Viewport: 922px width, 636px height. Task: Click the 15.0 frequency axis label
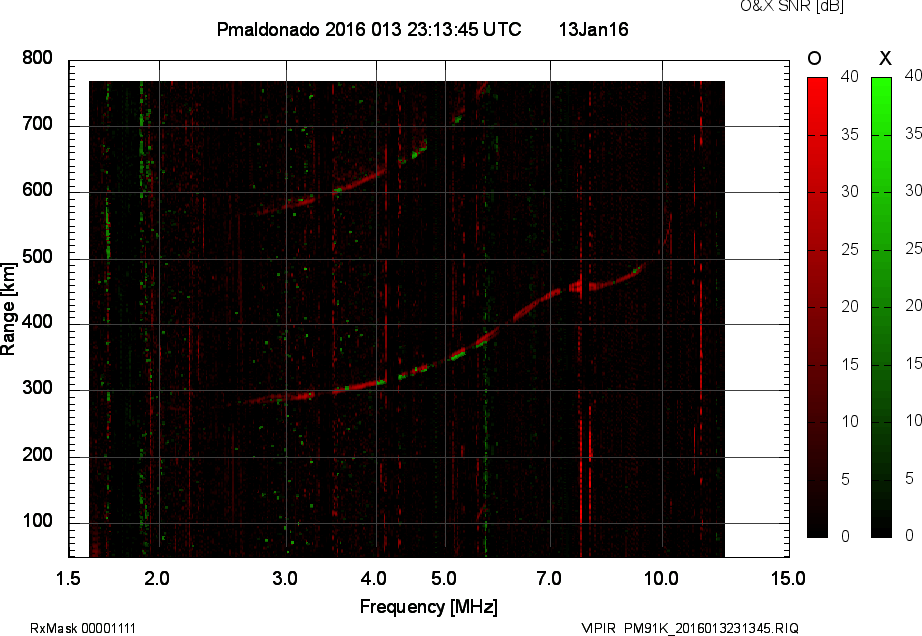point(788,579)
